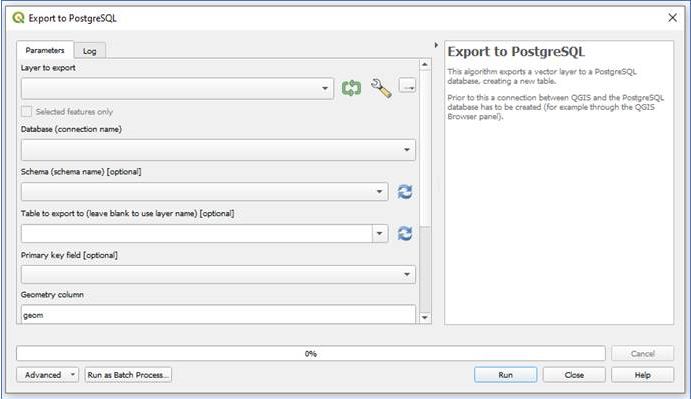Refresh the table list icon
Viewport: 691px width, 399px height.
405,233
